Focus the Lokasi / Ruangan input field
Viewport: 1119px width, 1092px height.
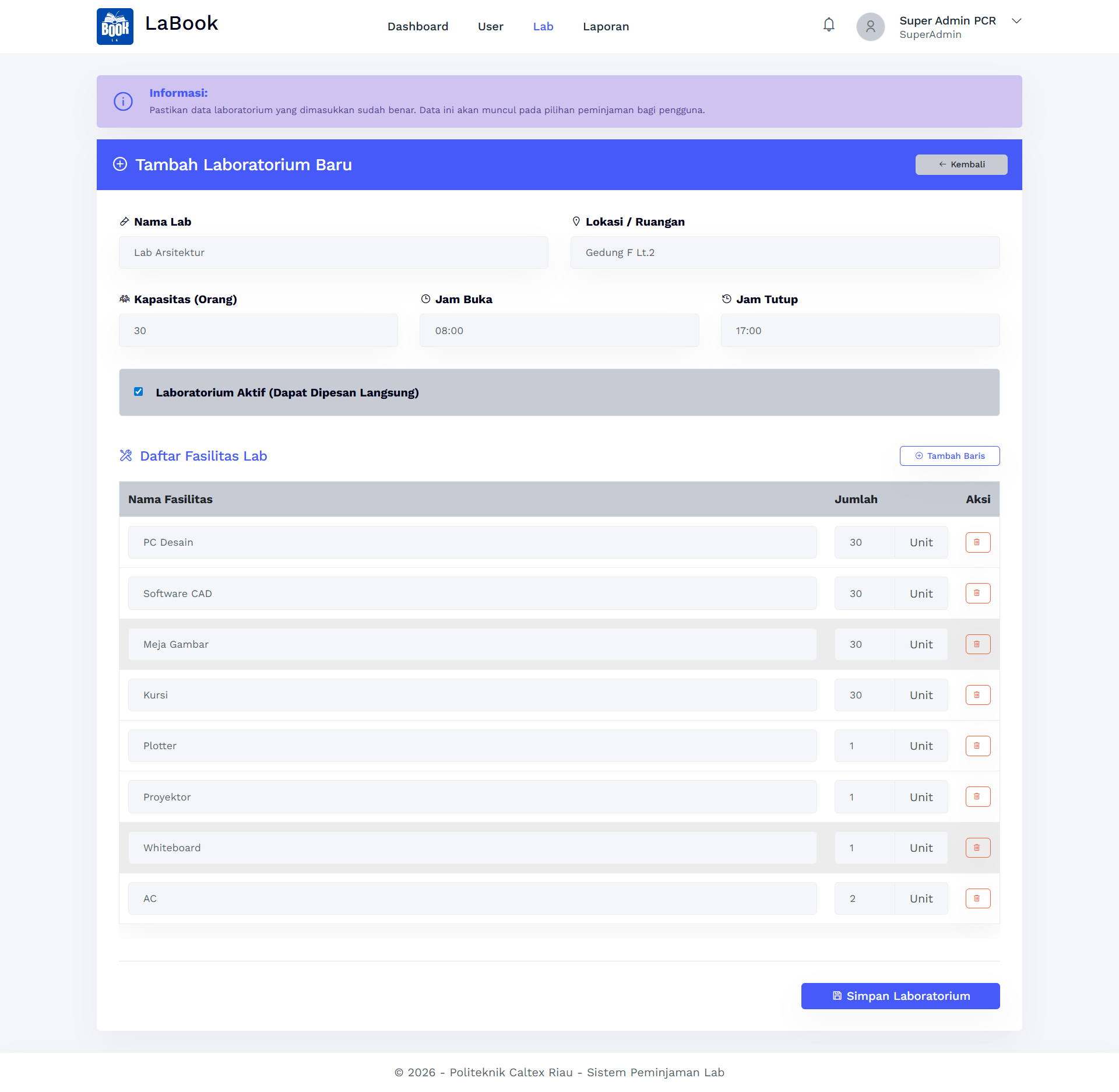click(x=785, y=252)
